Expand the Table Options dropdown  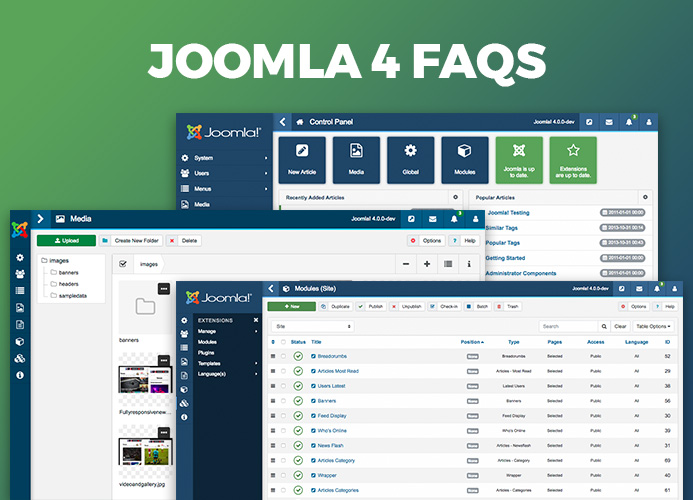pos(653,326)
